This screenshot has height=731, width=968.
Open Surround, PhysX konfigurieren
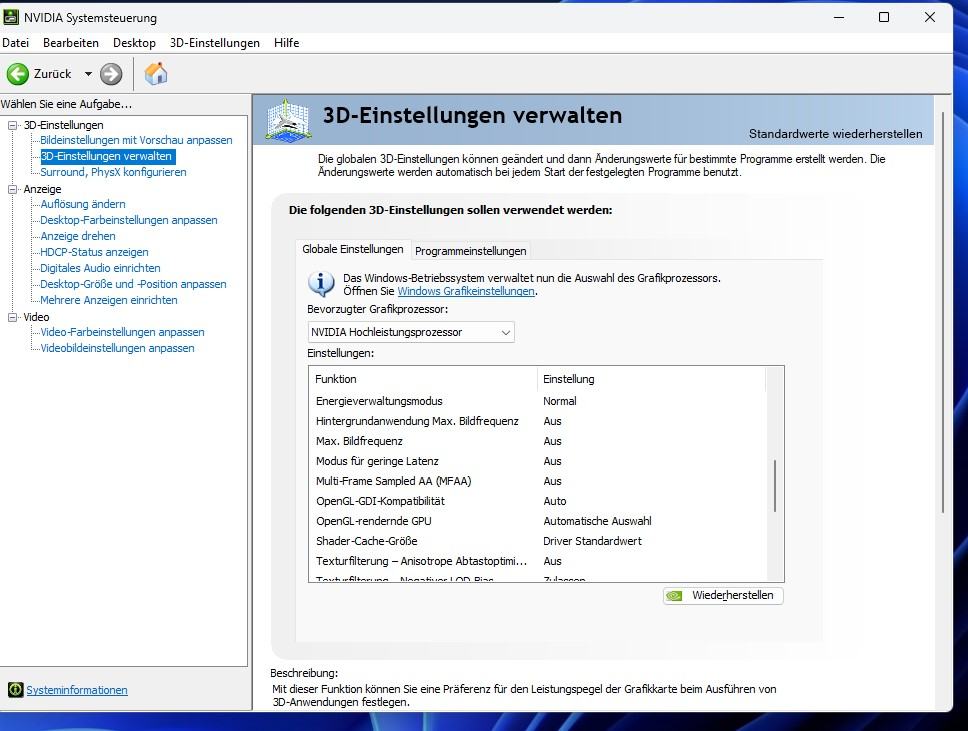tap(113, 172)
